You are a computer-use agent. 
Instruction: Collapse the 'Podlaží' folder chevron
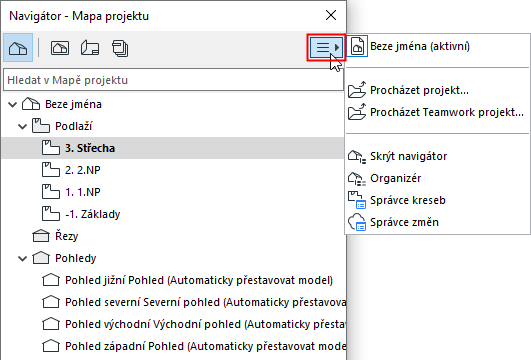22,127
